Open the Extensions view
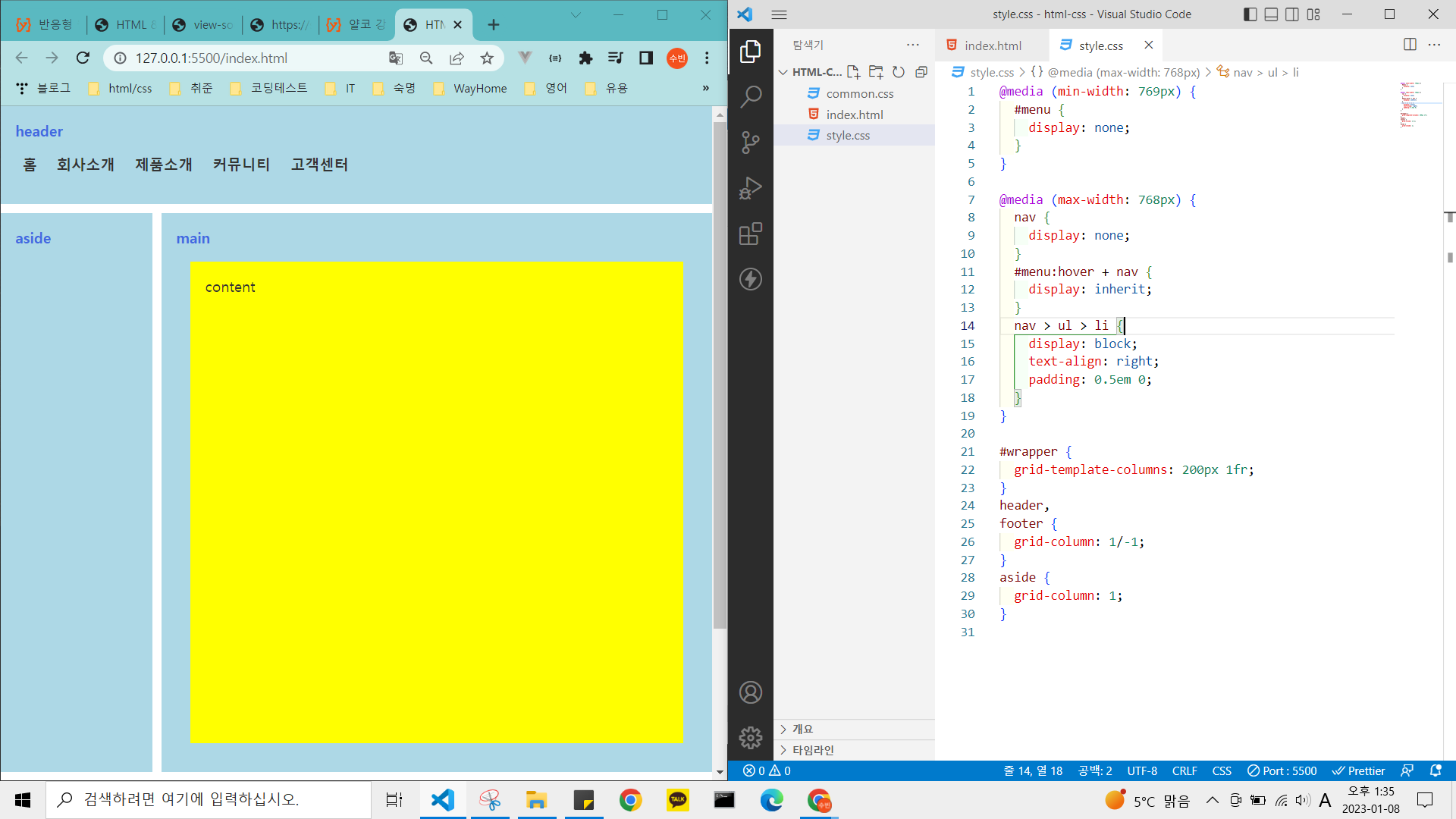The width and height of the screenshot is (1456, 819). pyautogui.click(x=750, y=234)
